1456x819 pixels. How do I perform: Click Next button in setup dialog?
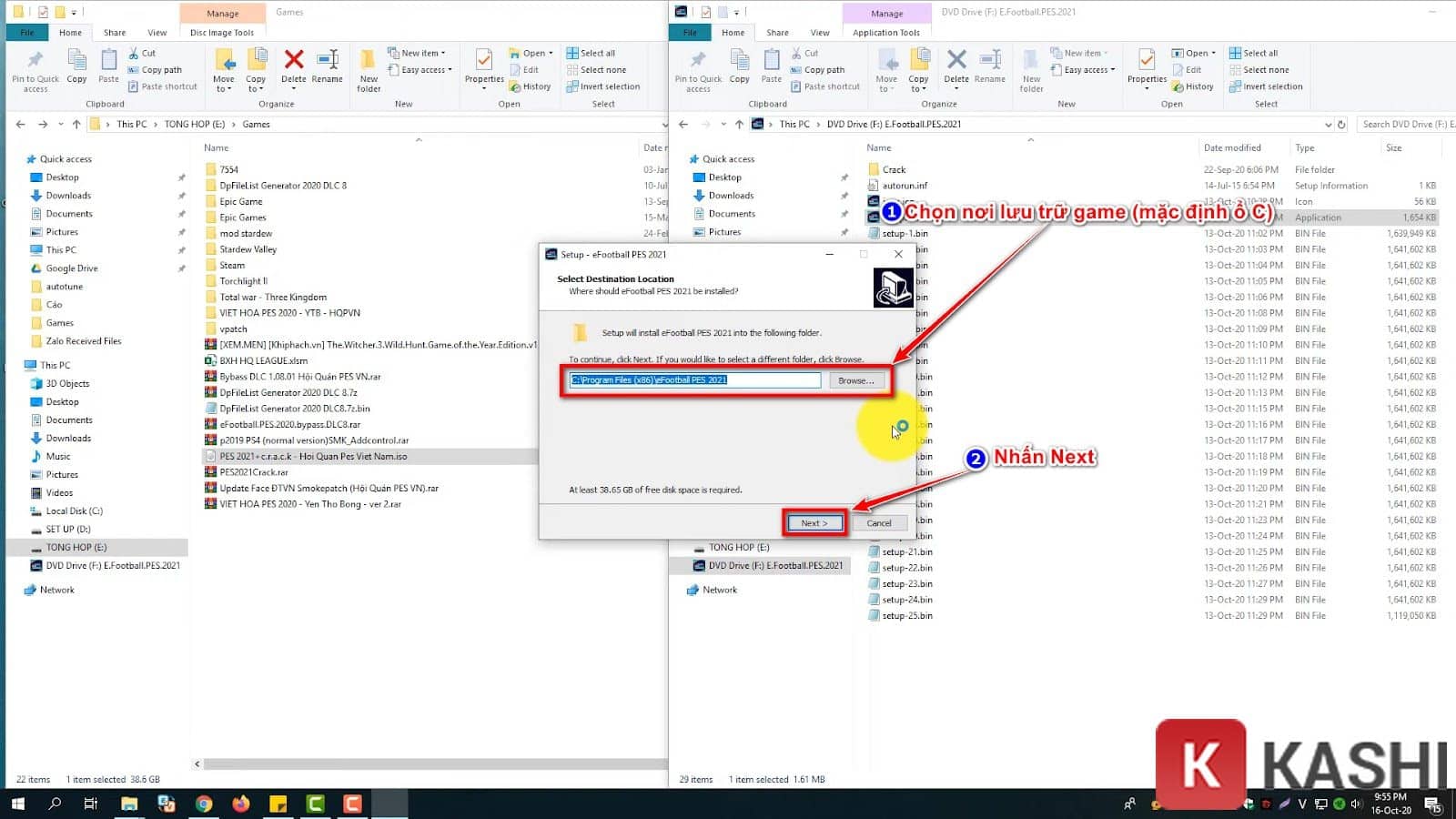814,523
